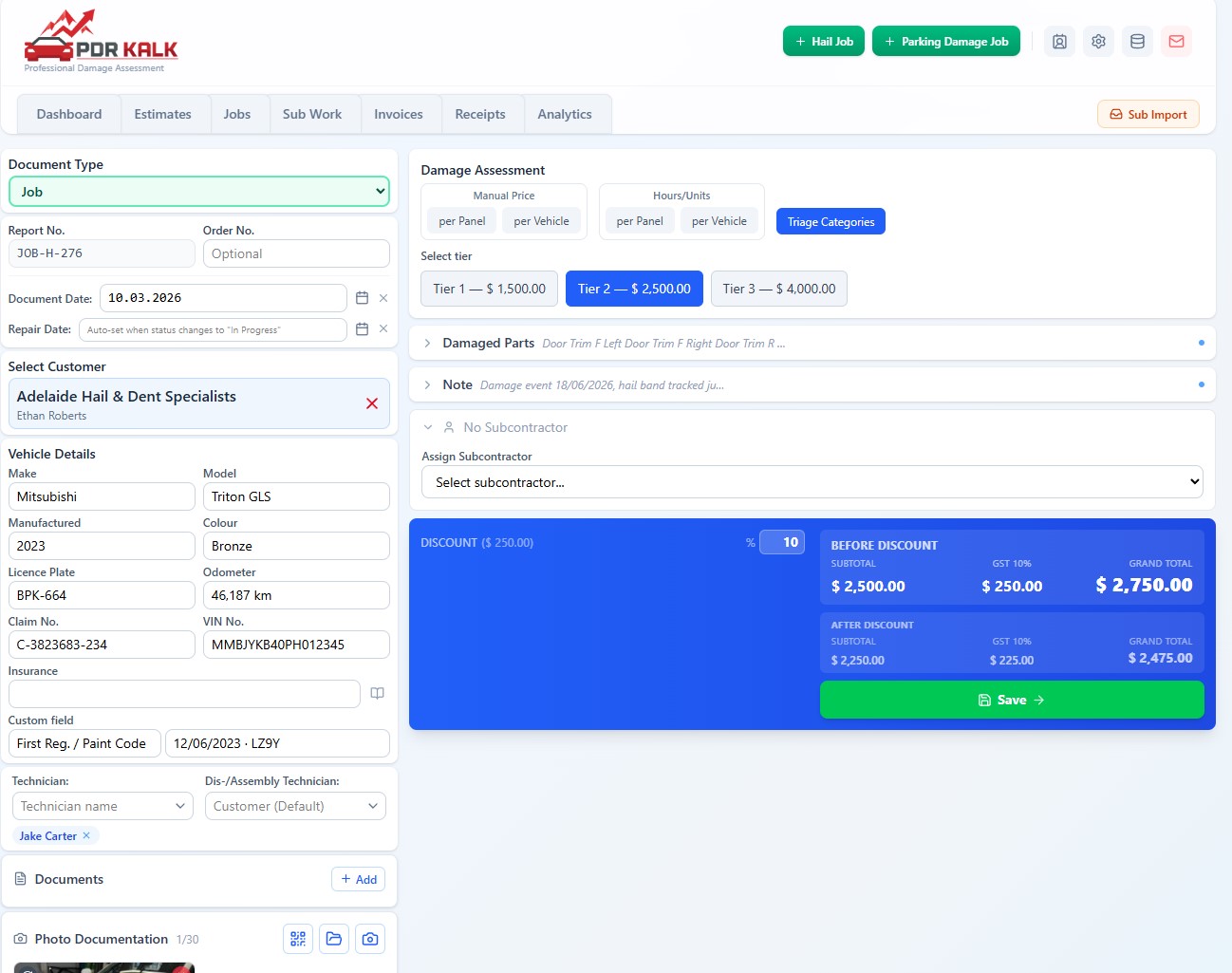Viewport: 1232px width, 973px height.
Task: Go to Estimates tab
Action: point(163,114)
